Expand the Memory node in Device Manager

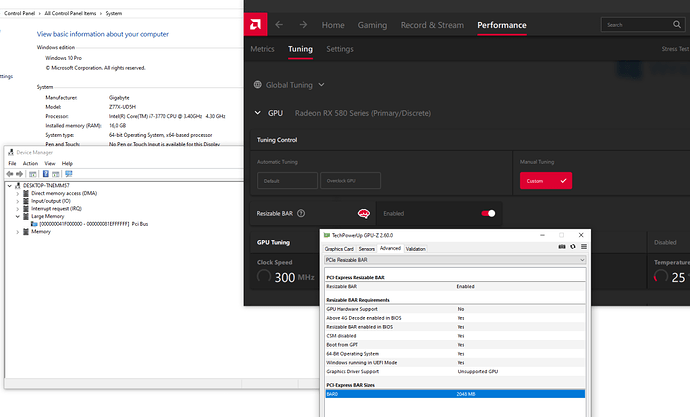click(18, 232)
